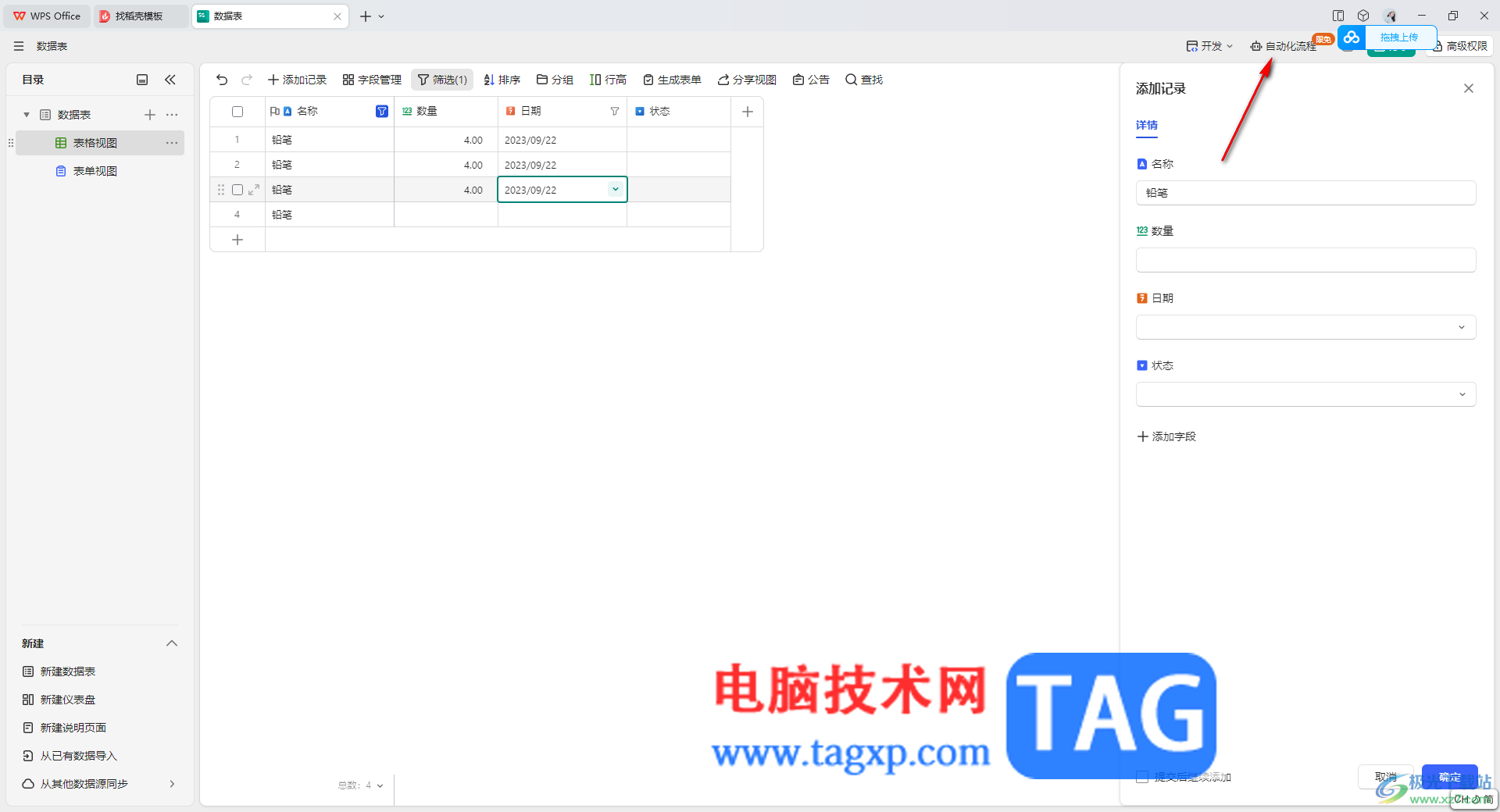Screen dimensions: 1500x812
Task: Open 公告 announcement tool
Action: click(811, 80)
